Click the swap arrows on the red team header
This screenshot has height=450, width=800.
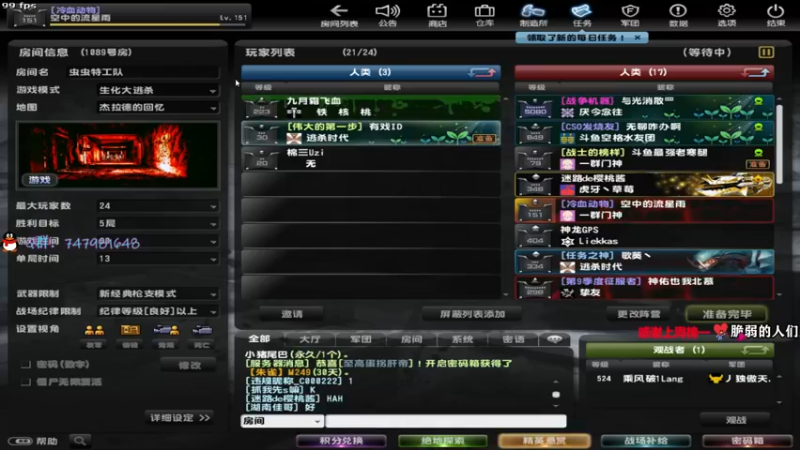(756, 72)
